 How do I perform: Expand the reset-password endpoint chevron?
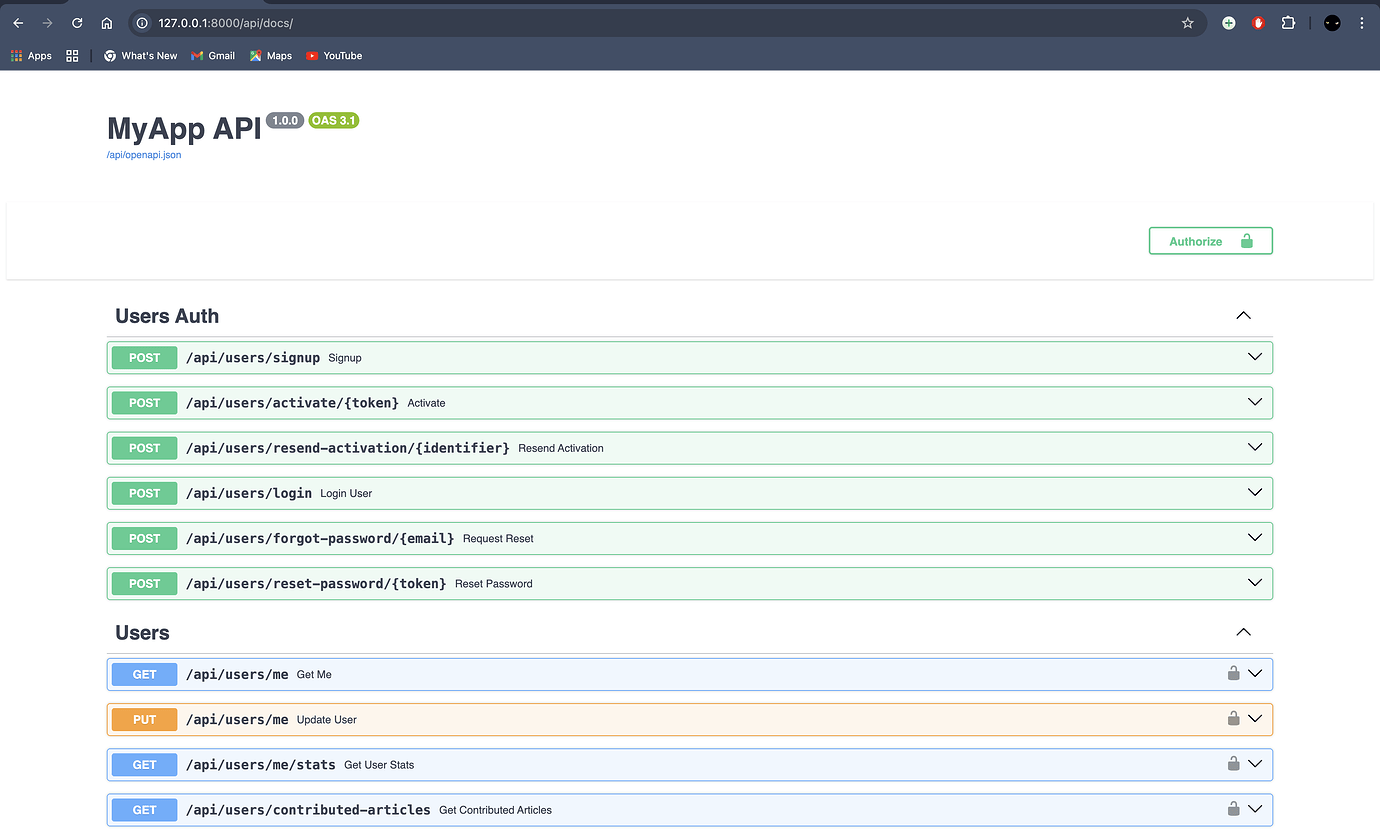[x=1255, y=582]
